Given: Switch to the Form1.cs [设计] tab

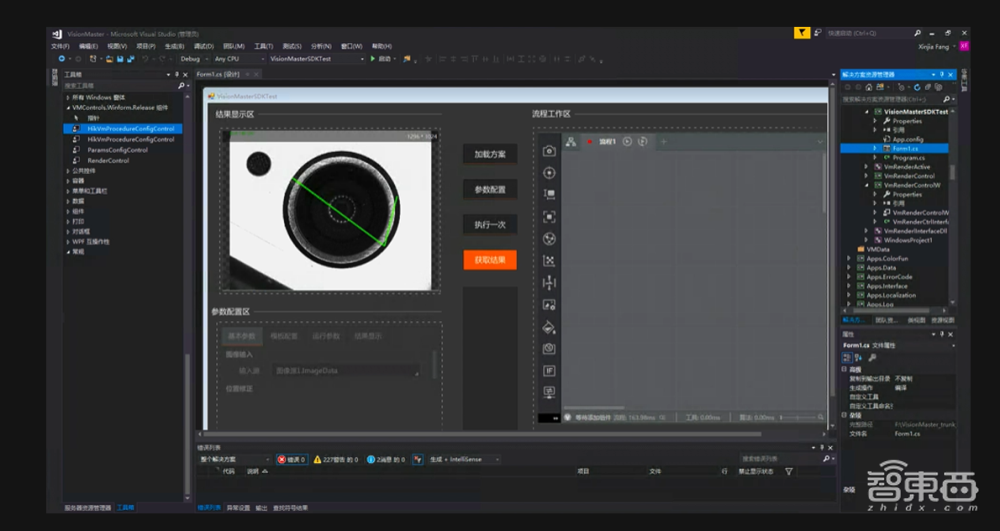Looking at the screenshot, I should [x=219, y=74].
